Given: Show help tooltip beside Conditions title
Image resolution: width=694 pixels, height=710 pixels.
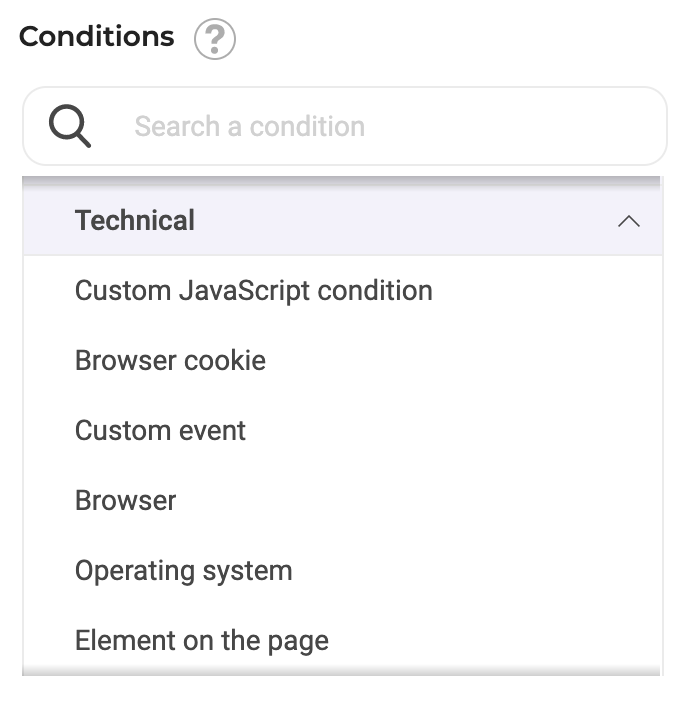Looking at the screenshot, I should 215,39.
